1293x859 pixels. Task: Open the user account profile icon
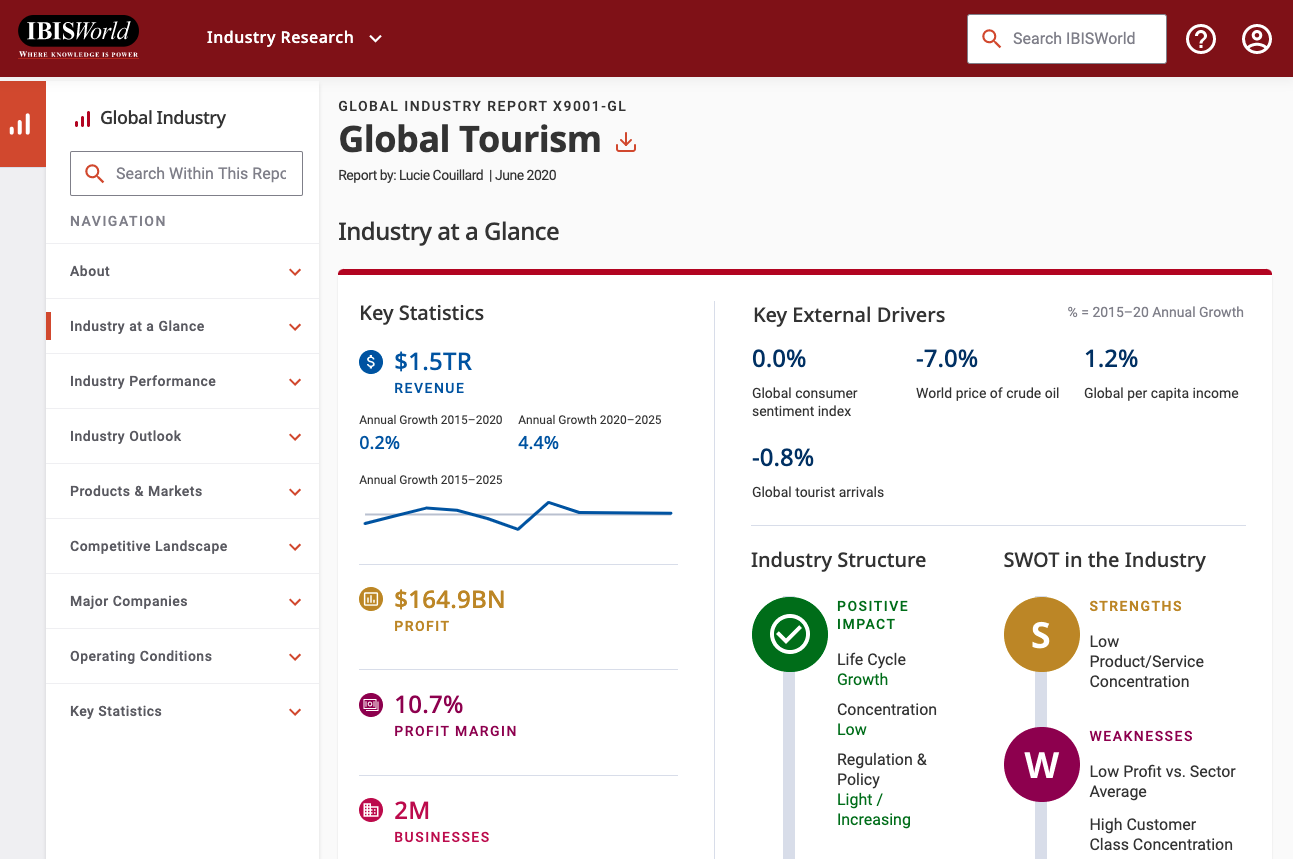point(1256,39)
